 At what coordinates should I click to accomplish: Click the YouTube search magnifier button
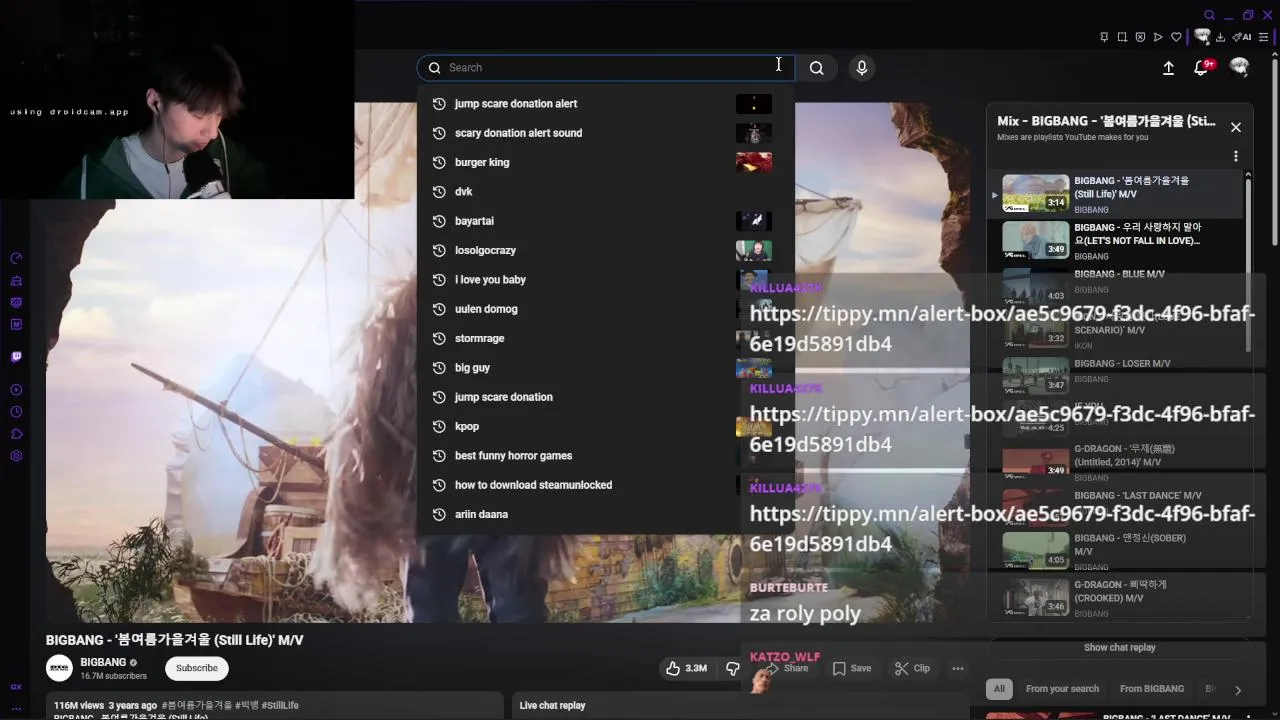817,68
